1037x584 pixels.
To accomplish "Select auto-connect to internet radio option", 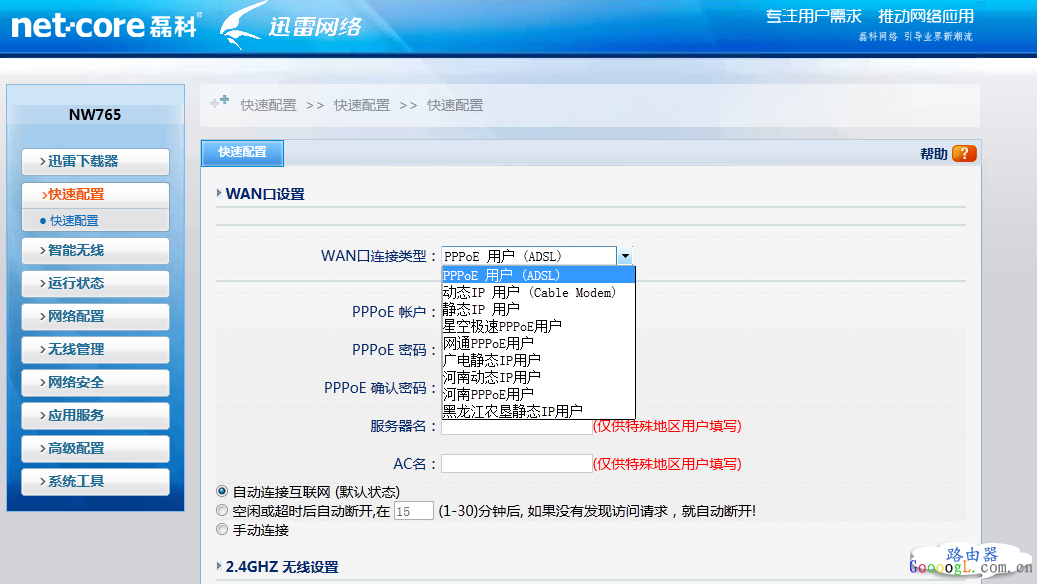I will click(x=222, y=492).
